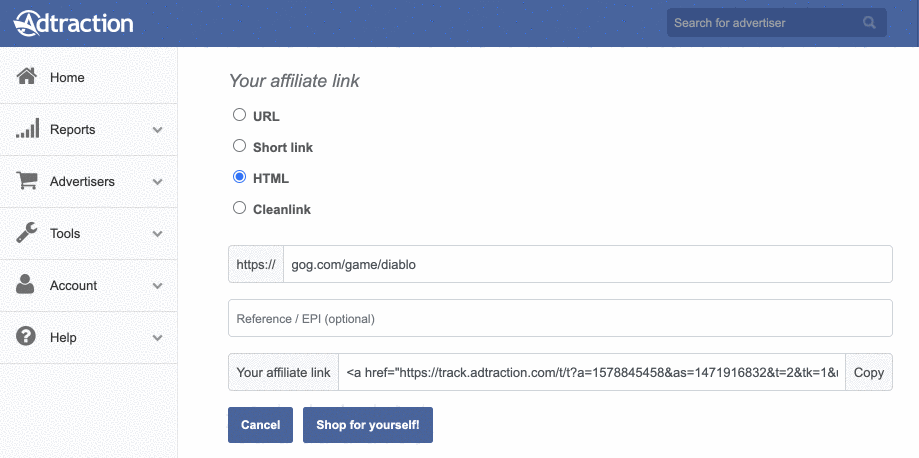Select the URL radio option
The height and width of the screenshot is (458, 919).
[x=239, y=114]
